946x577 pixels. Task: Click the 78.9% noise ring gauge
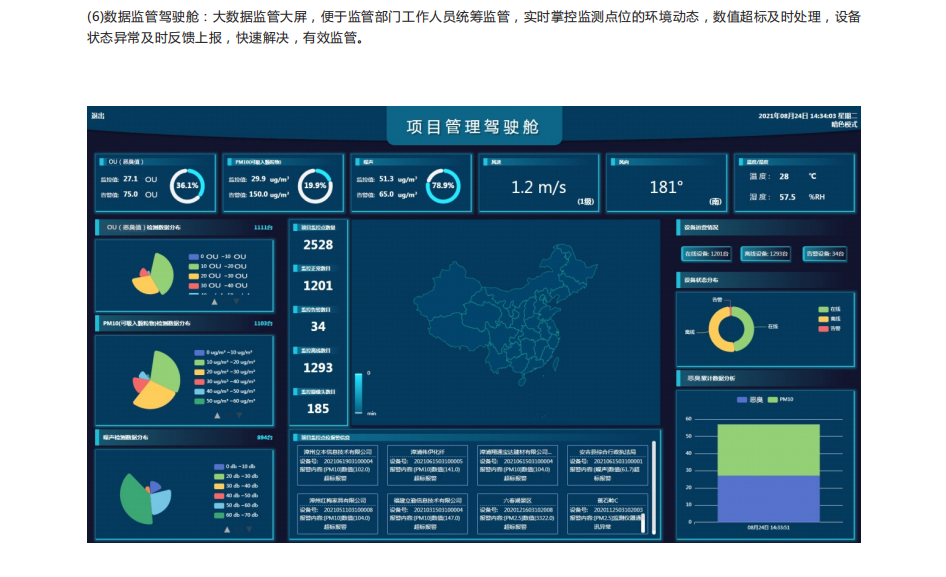(443, 185)
